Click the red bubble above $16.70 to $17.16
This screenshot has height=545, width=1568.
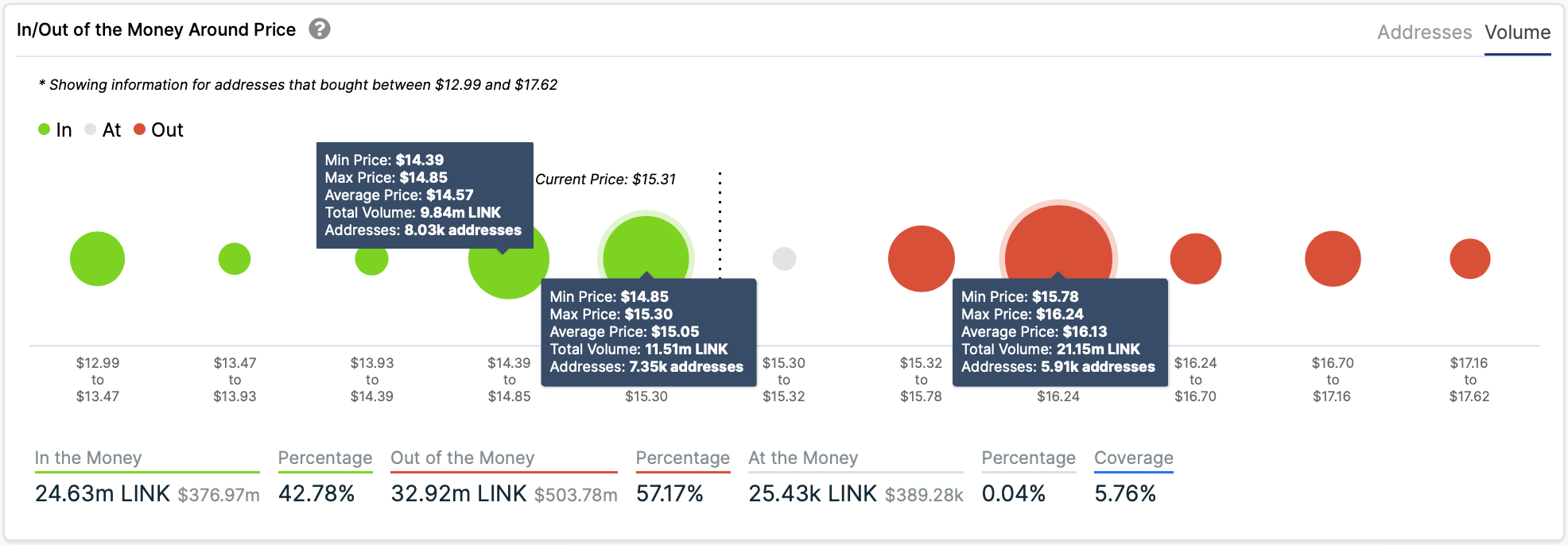(1333, 257)
